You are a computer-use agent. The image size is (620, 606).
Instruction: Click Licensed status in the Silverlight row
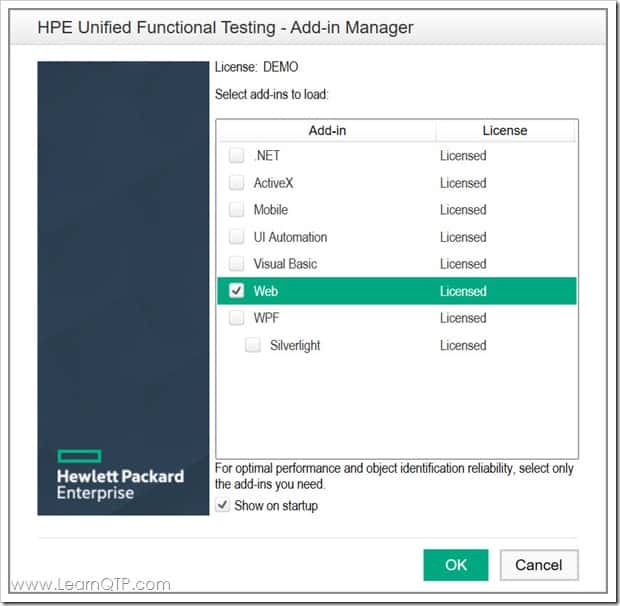(x=463, y=345)
